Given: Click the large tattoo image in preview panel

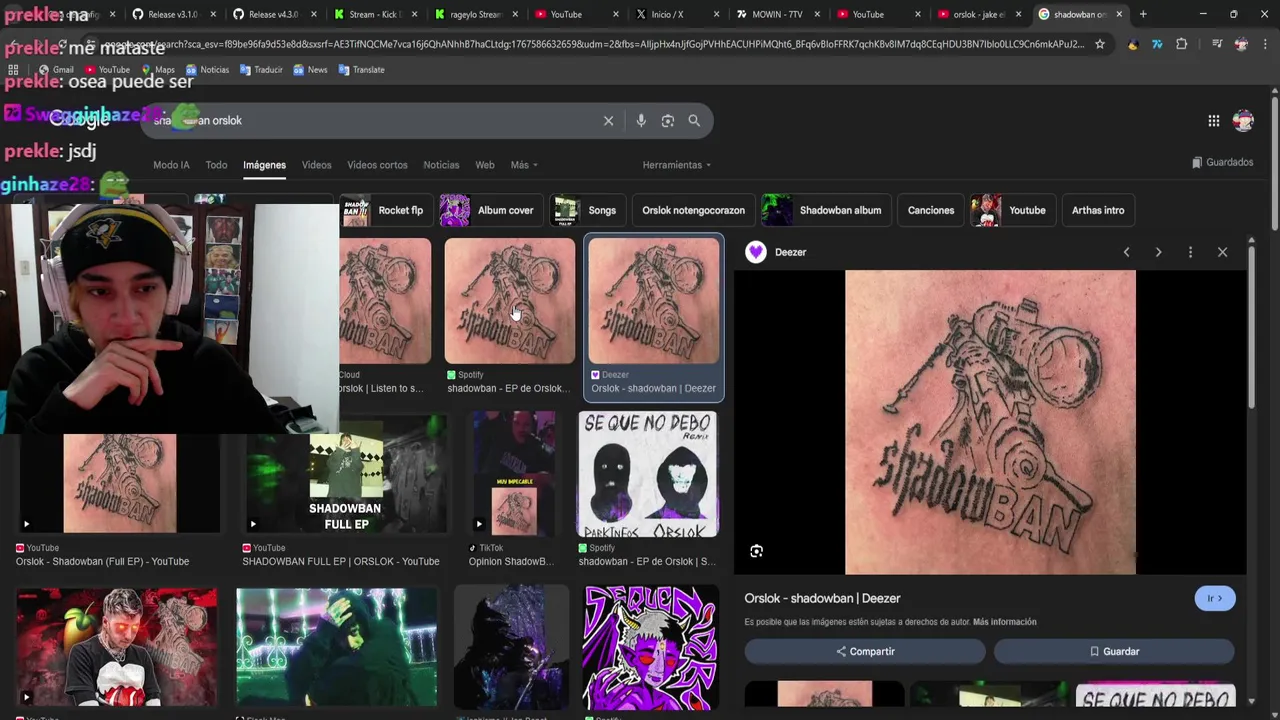Looking at the screenshot, I should [x=990, y=422].
